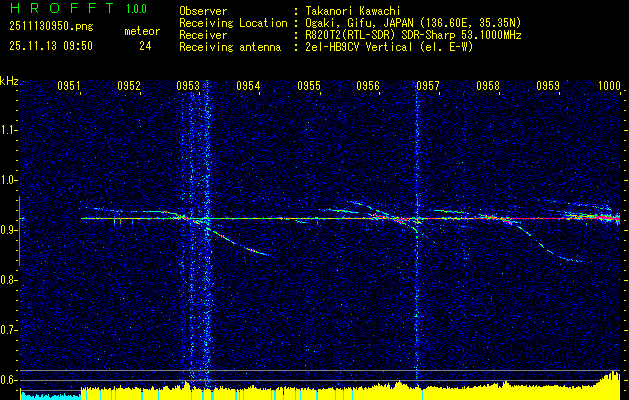Click the 0953 time marker
Viewport: 629px width, 400px height.
tap(188, 85)
